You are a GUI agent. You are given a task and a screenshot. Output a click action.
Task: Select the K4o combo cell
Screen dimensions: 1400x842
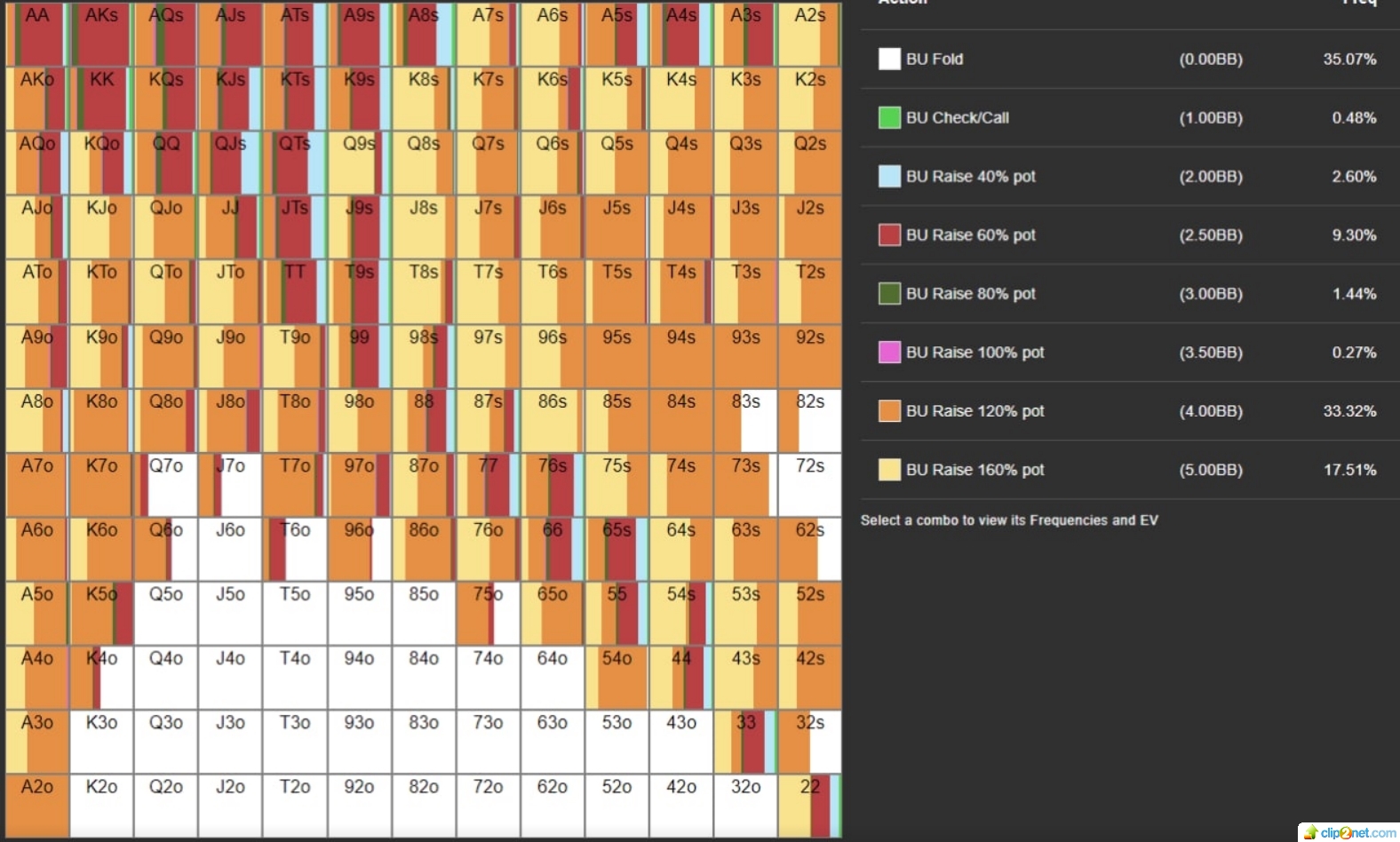[101, 677]
